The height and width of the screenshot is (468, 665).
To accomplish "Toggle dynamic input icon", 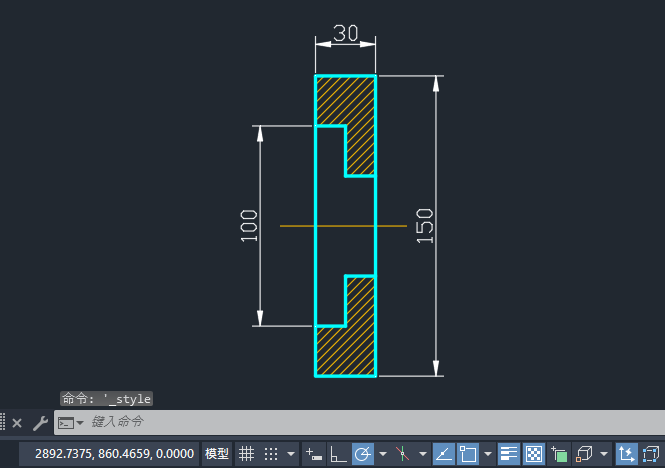I will click(x=314, y=454).
